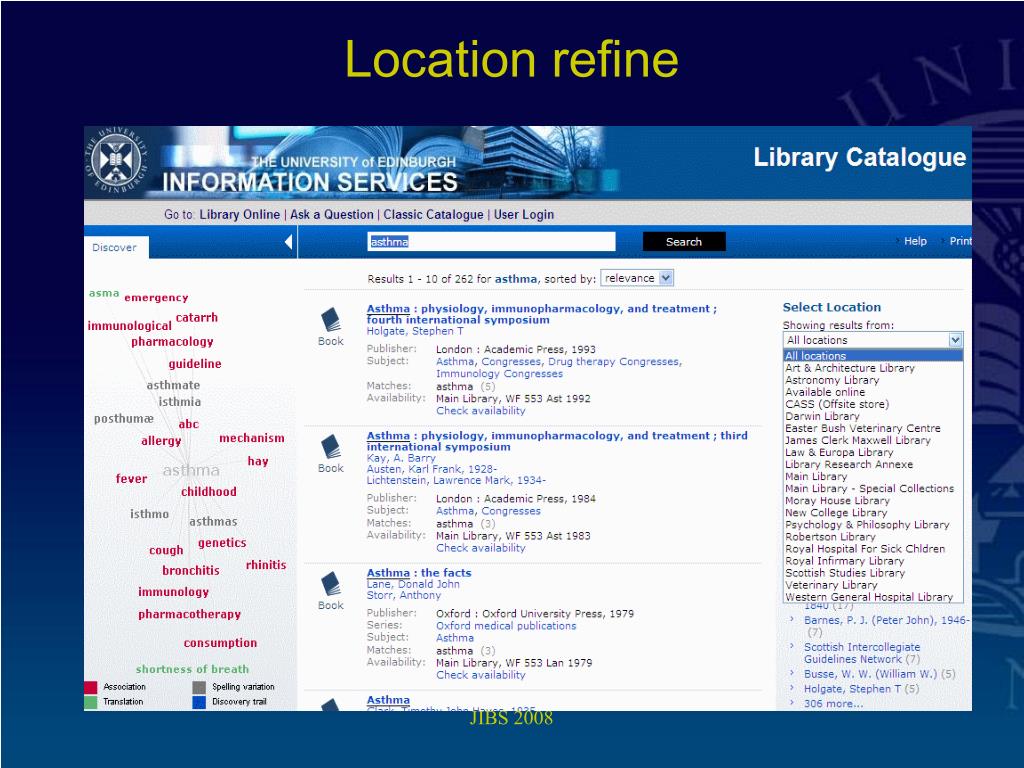Open the Discover tab
Screen dimensions: 1024x768
pos(115,248)
